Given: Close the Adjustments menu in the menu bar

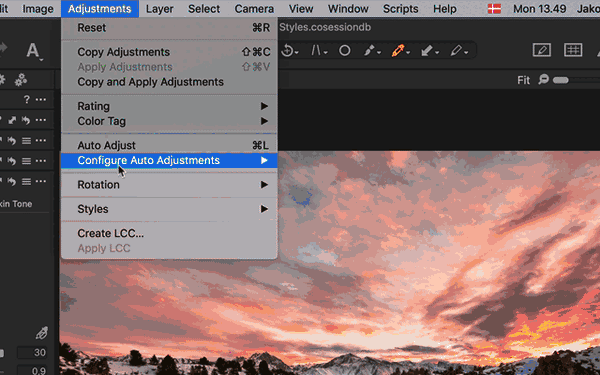Looking at the screenshot, I should point(99,8).
